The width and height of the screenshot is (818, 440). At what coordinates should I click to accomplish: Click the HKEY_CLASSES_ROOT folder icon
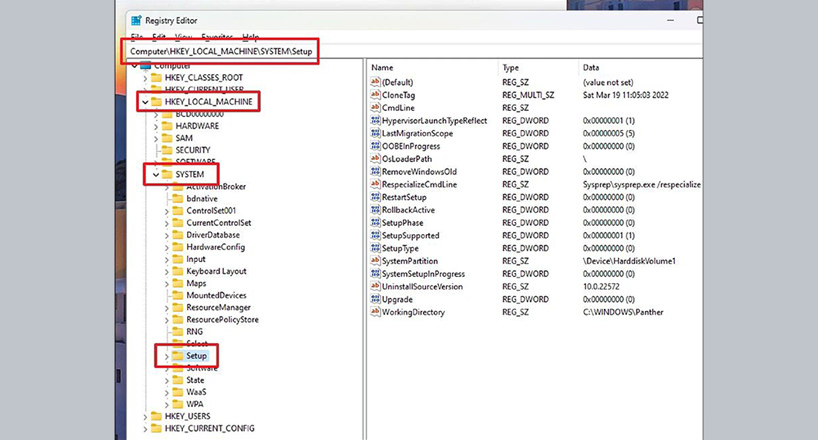click(x=156, y=77)
